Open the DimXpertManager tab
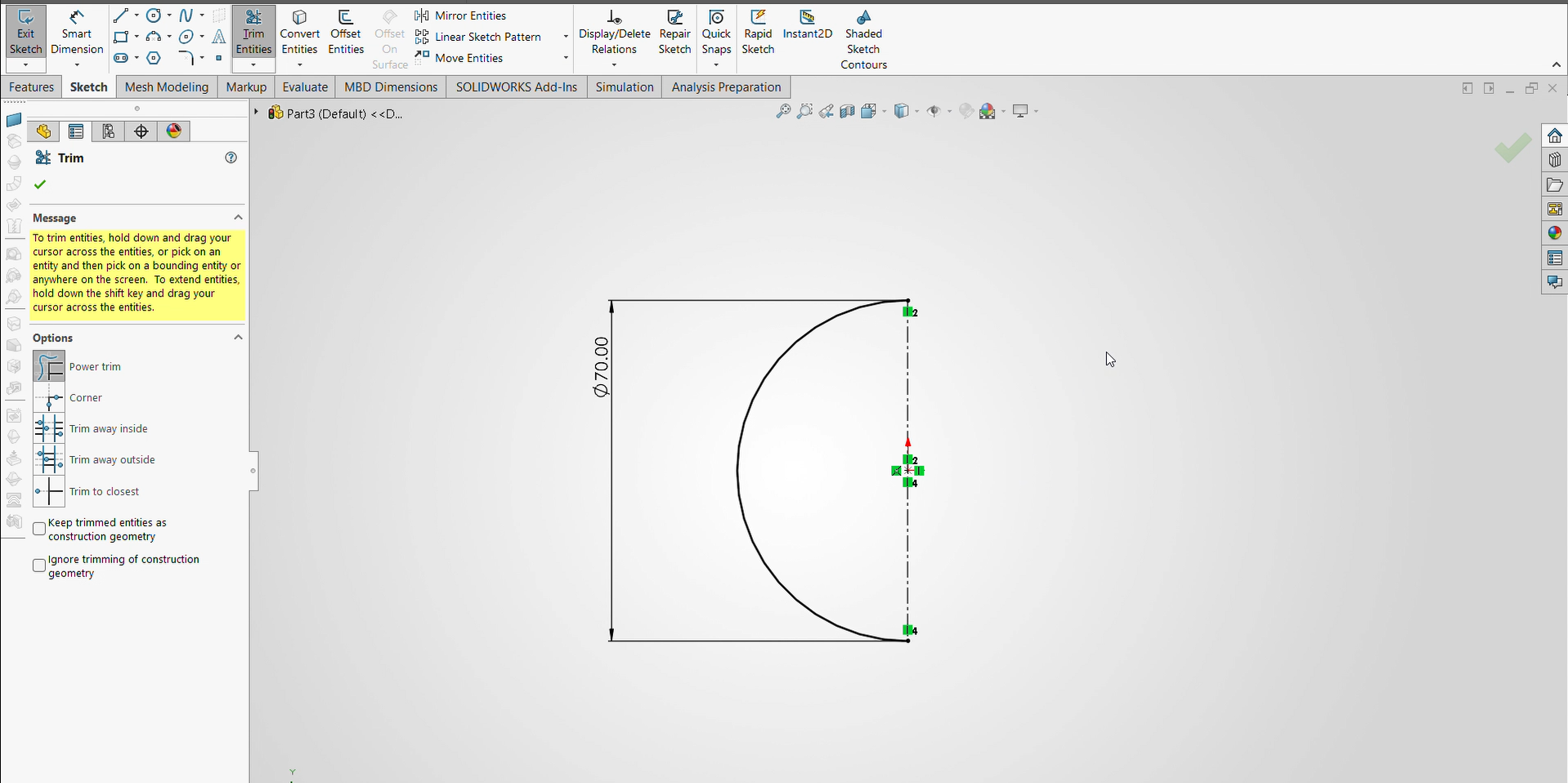 [141, 132]
